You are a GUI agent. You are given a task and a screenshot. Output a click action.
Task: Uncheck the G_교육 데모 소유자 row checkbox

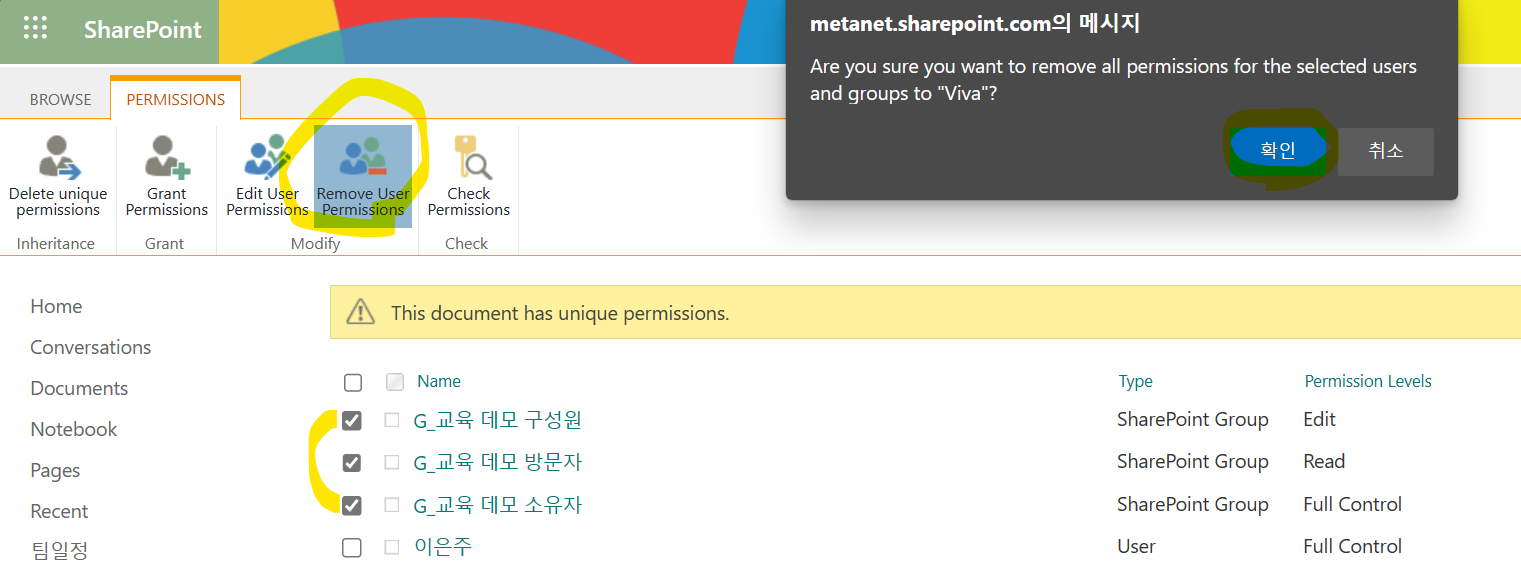click(352, 505)
